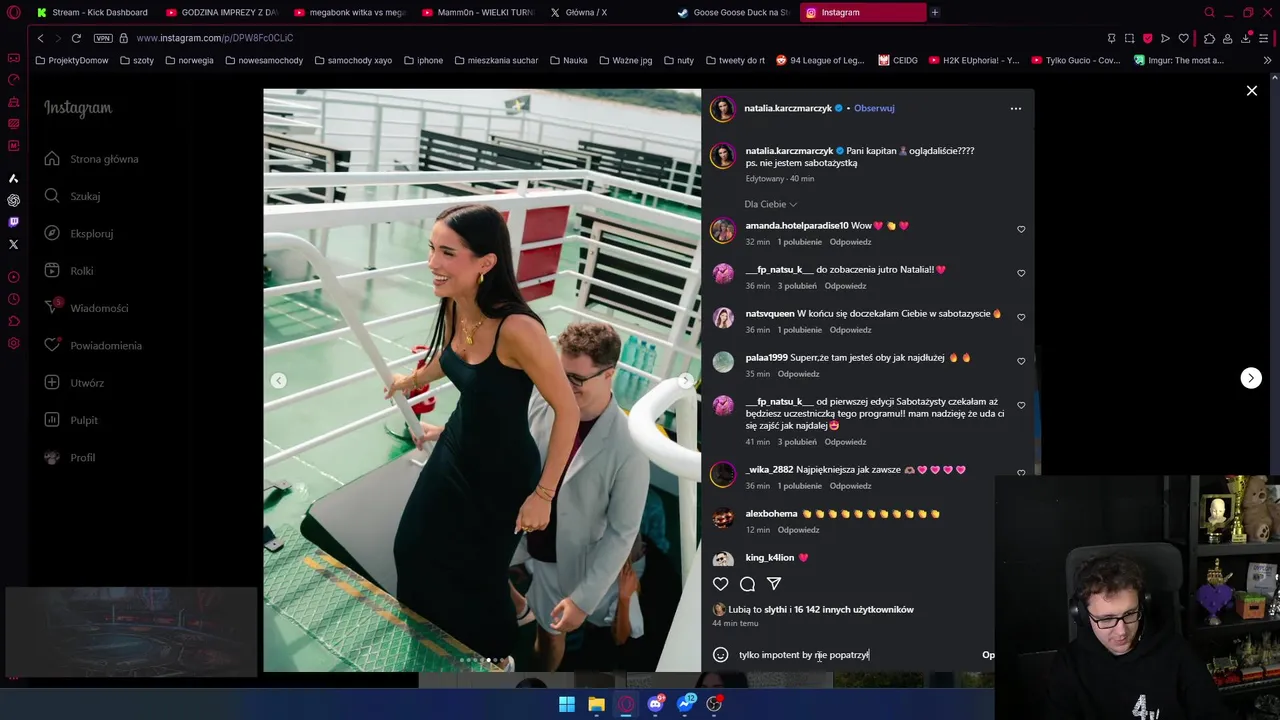Open the Opera extensions cube icon
The width and height of the screenshot is (1280, 720).
point(1209,38)
